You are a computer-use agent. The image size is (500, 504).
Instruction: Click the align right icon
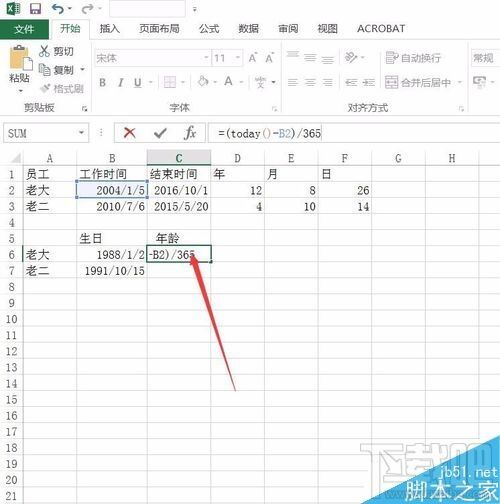click(x=327, y=82)
